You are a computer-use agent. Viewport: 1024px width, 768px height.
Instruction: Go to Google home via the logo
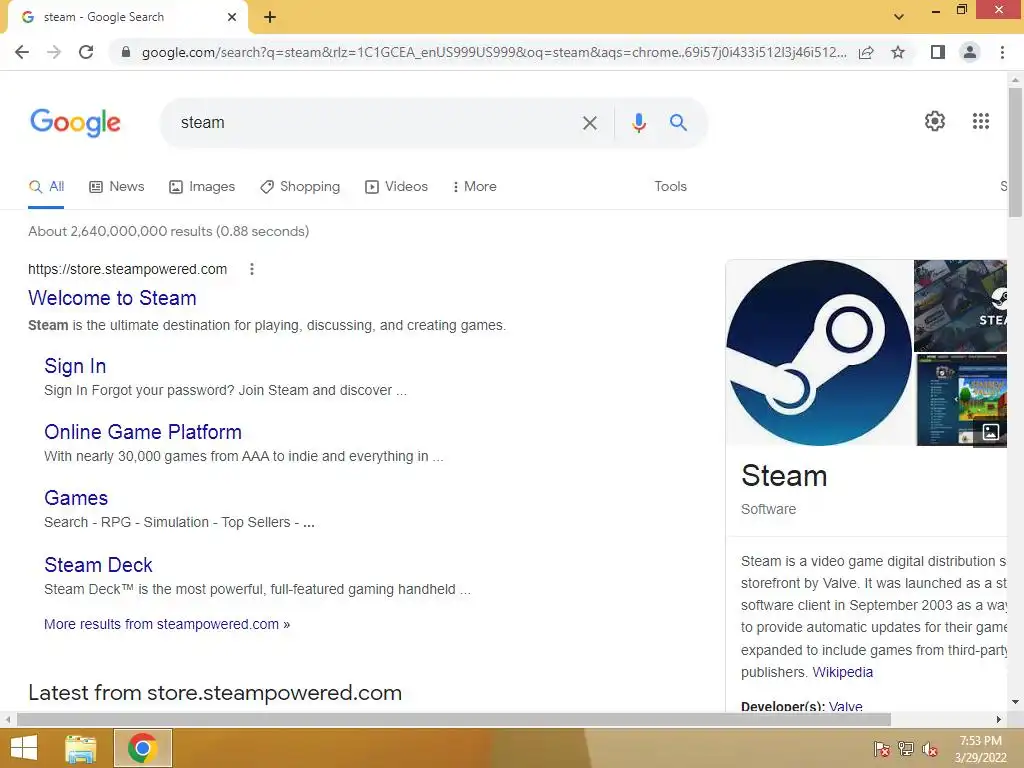point(75,123)
